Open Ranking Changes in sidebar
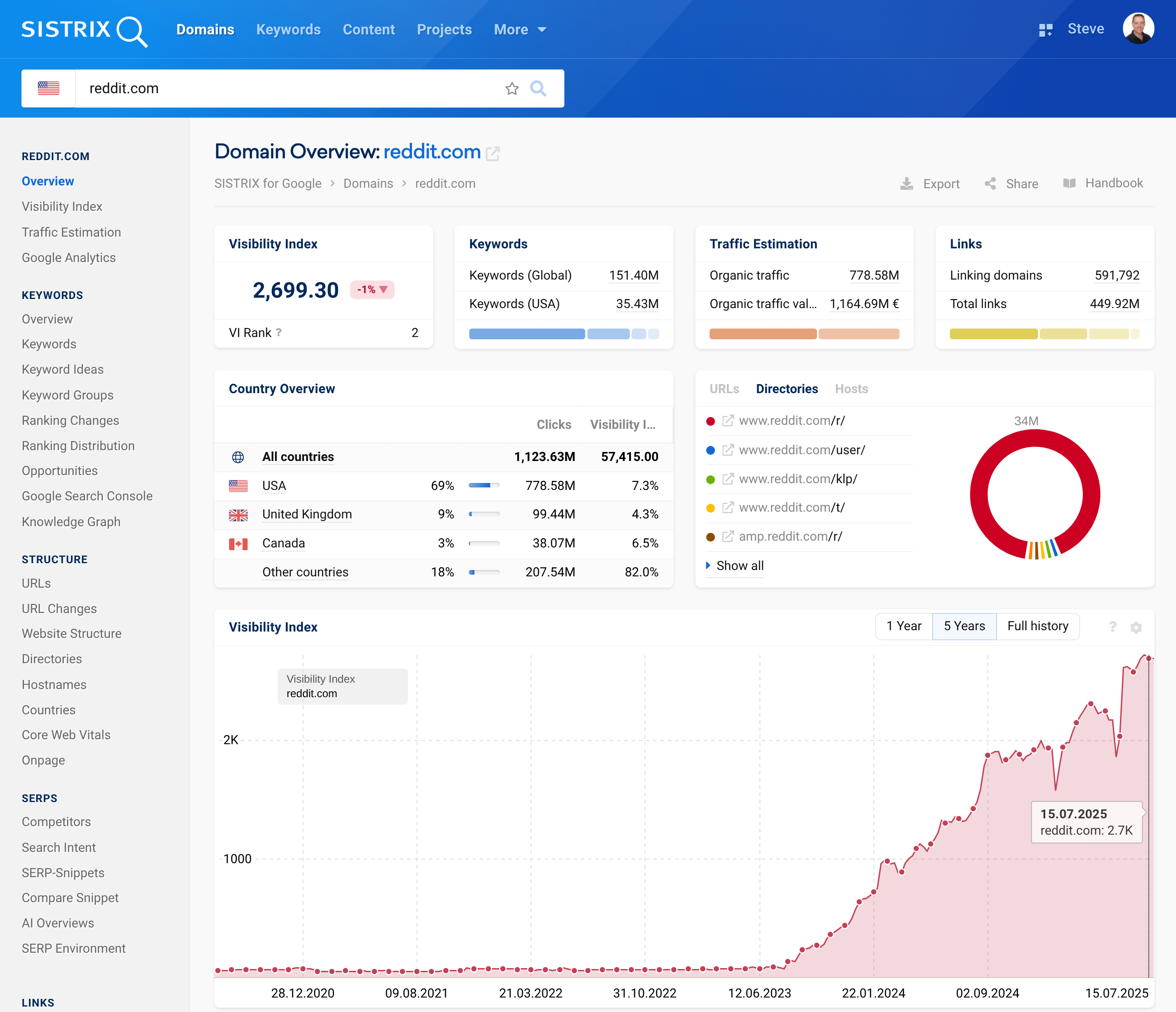Screen dimensions: 1176x1012 [71, 421]
